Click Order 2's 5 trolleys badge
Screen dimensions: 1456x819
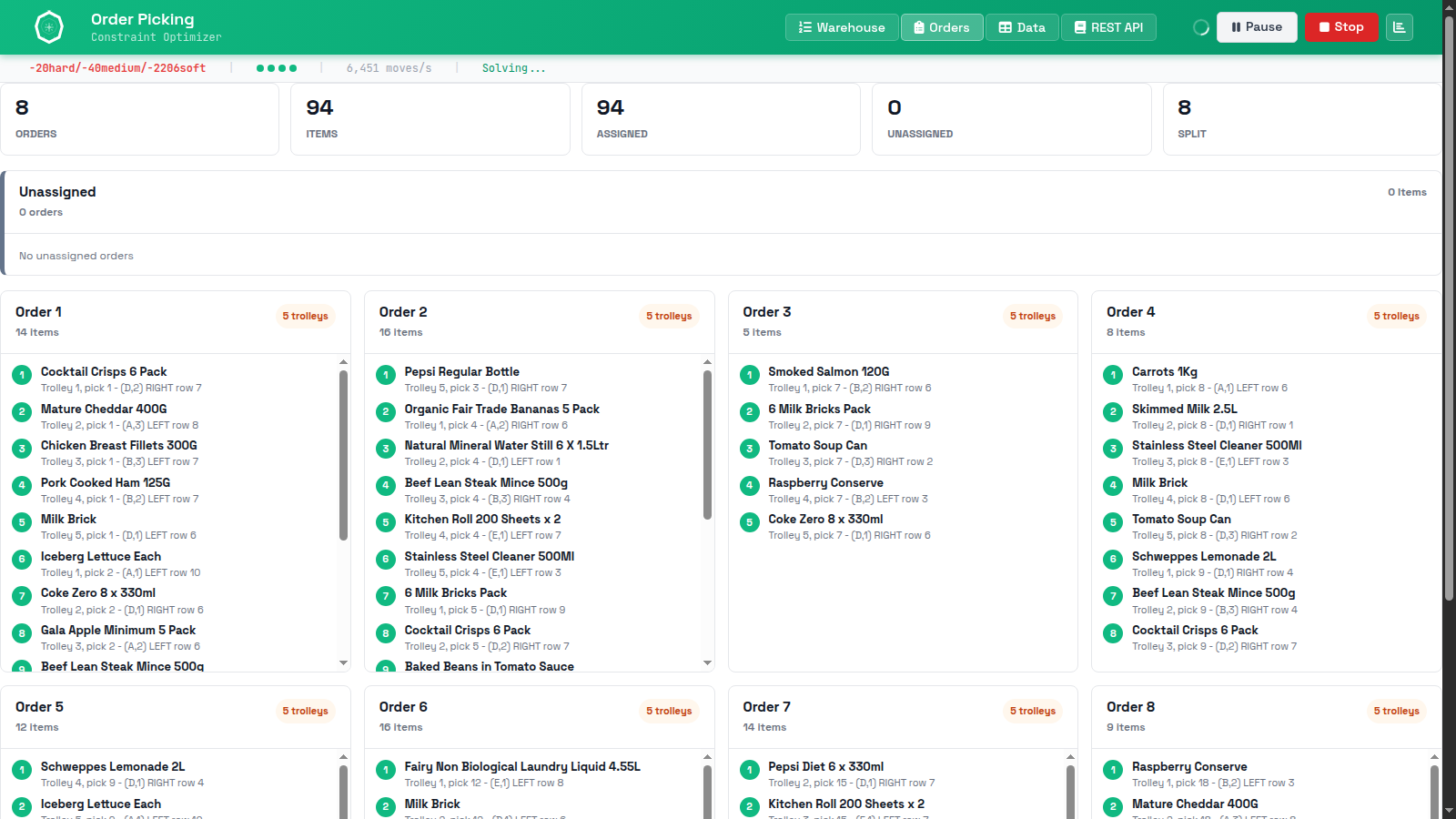669,316
